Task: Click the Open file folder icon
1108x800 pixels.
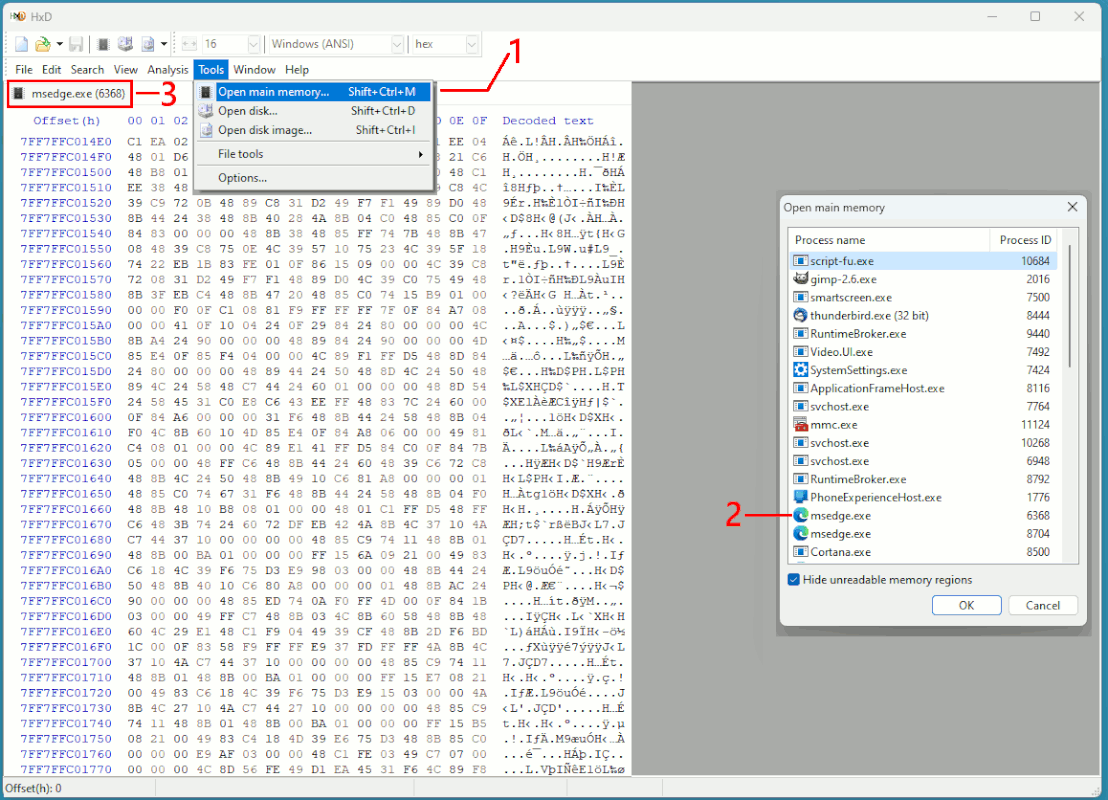Action: [x=43, y=44]
